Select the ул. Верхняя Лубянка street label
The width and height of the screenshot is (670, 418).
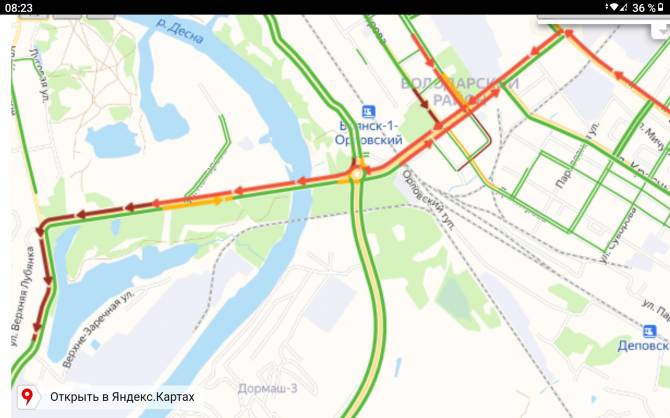(x=23, y=296)
